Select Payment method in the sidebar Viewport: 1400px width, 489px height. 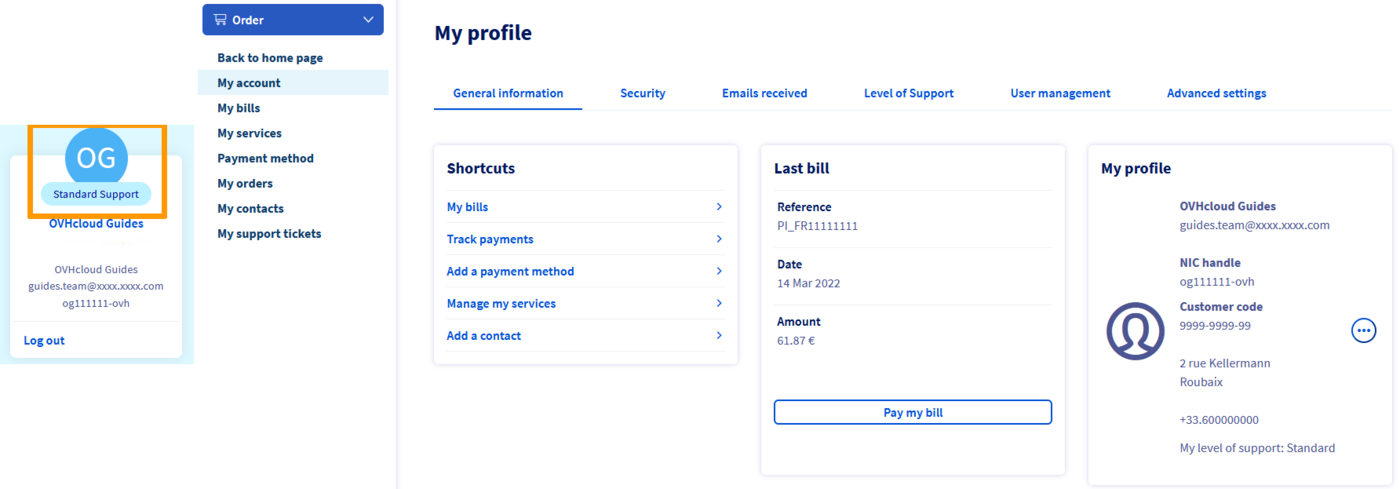(x=265, y=158)
